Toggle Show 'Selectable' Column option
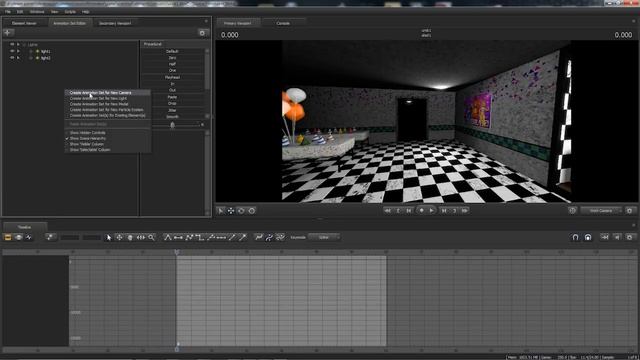This screenshot has height=360, width=640. [x=90, y=150]
